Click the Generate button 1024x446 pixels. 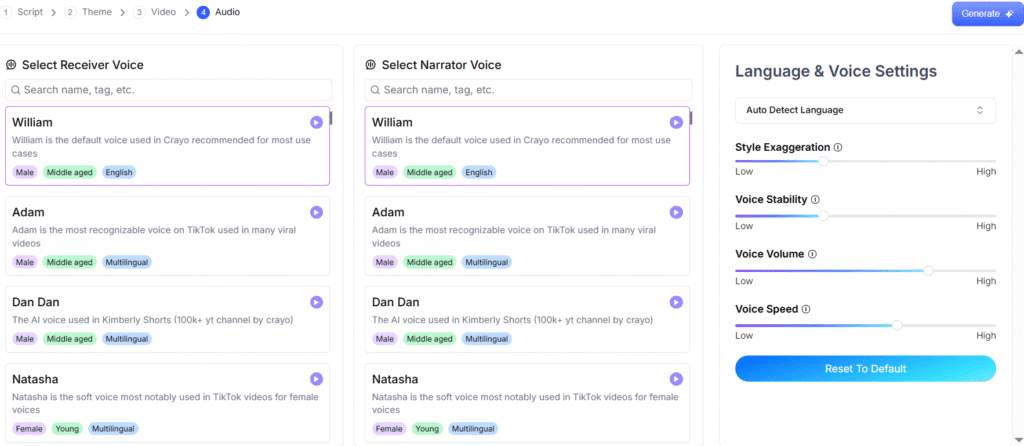[987, 14]
